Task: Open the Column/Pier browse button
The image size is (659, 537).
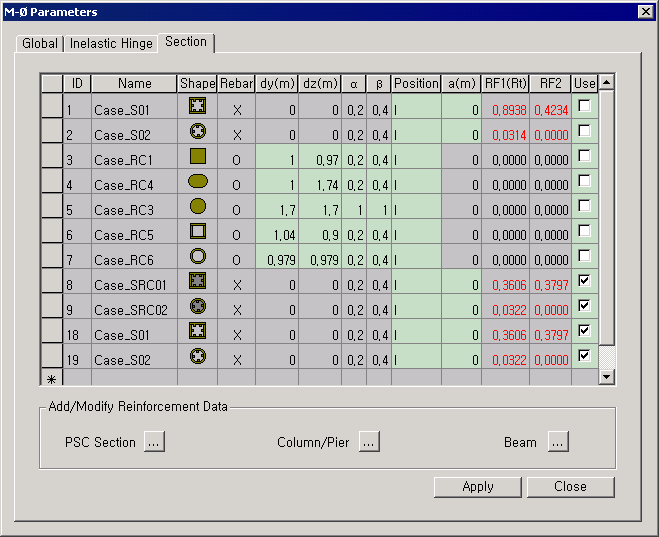Action: tap(369, 442)
